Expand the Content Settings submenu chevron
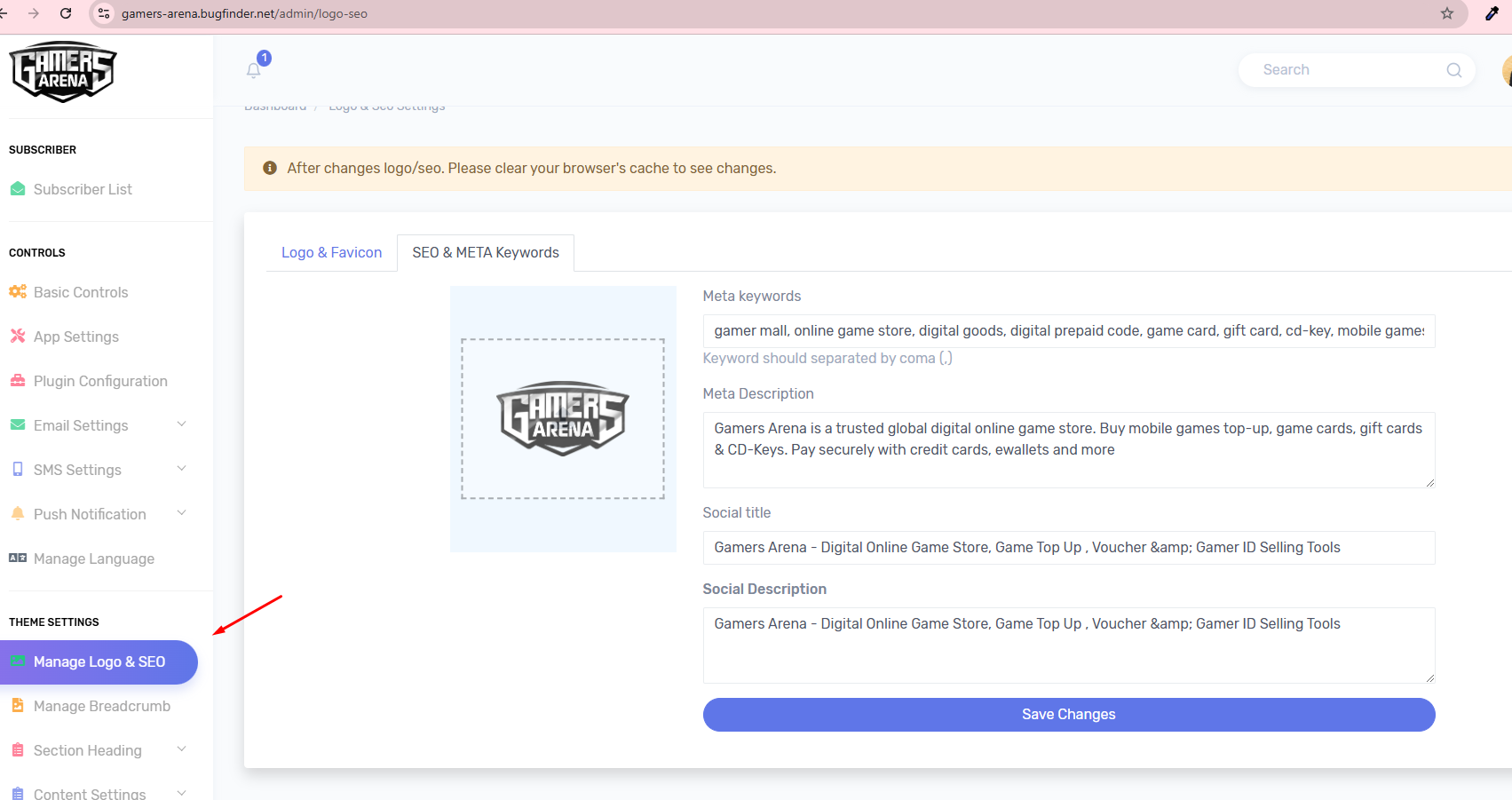Viewport: 1512px width, 800px height. [182, 793]
